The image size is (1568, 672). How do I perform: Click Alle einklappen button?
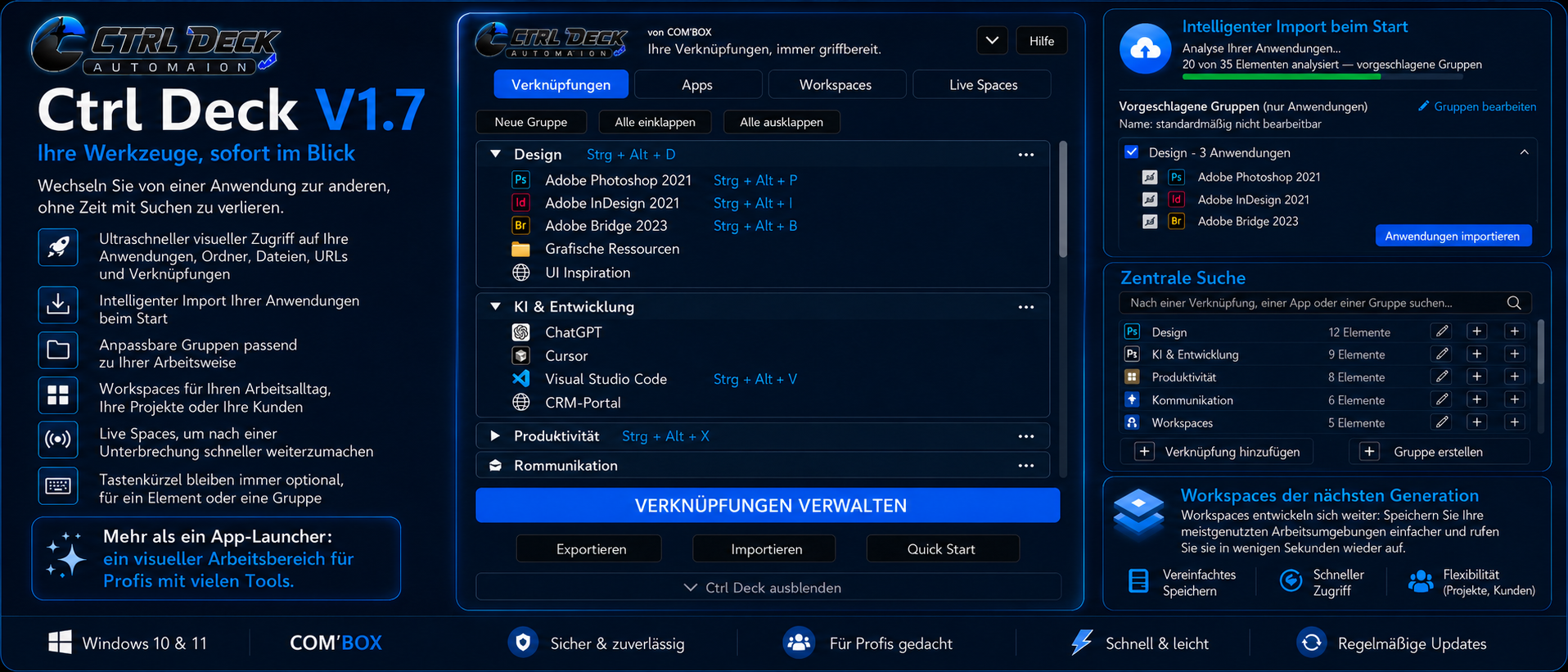[x=655, y=122]
